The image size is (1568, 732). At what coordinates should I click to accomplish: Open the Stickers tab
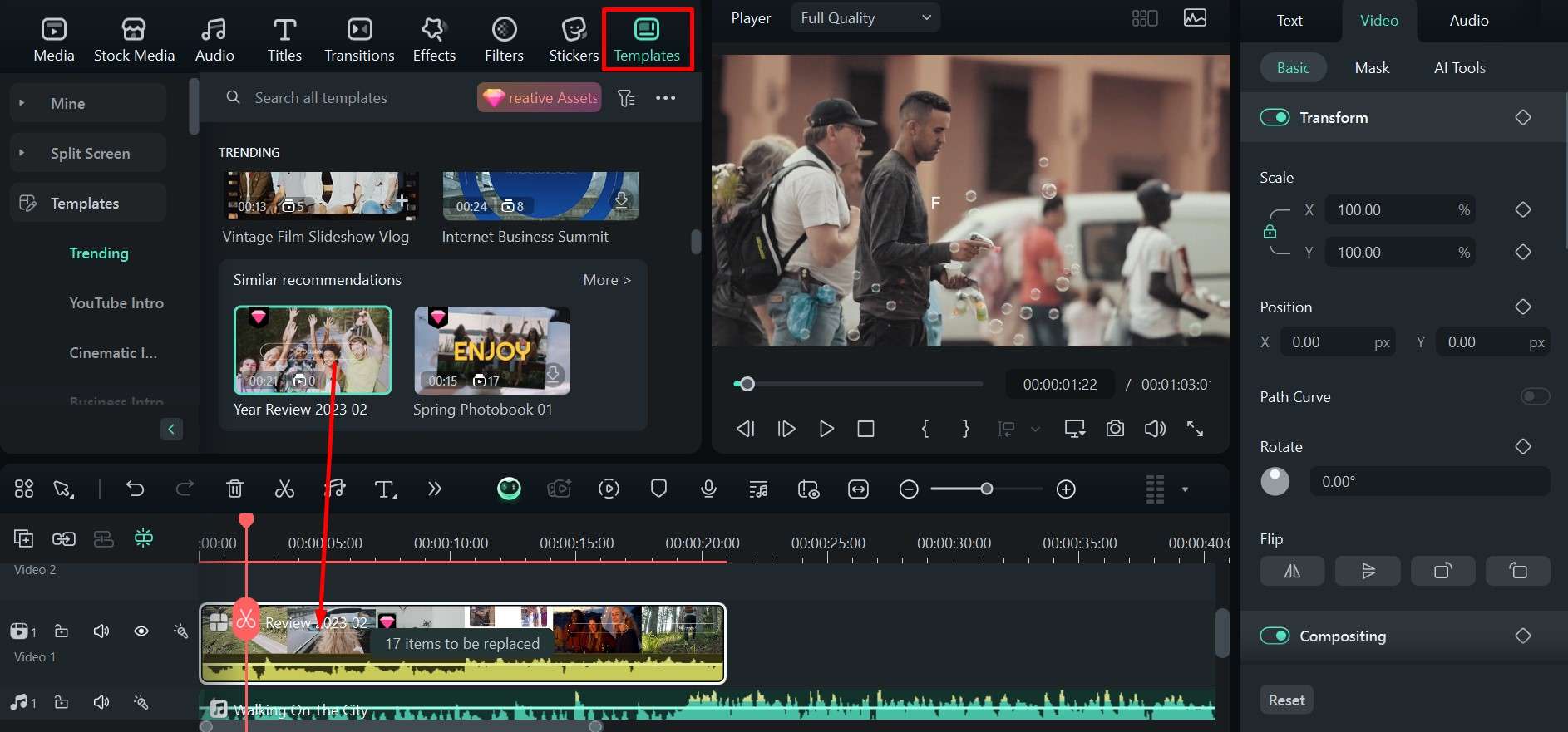tap(574, 40)
